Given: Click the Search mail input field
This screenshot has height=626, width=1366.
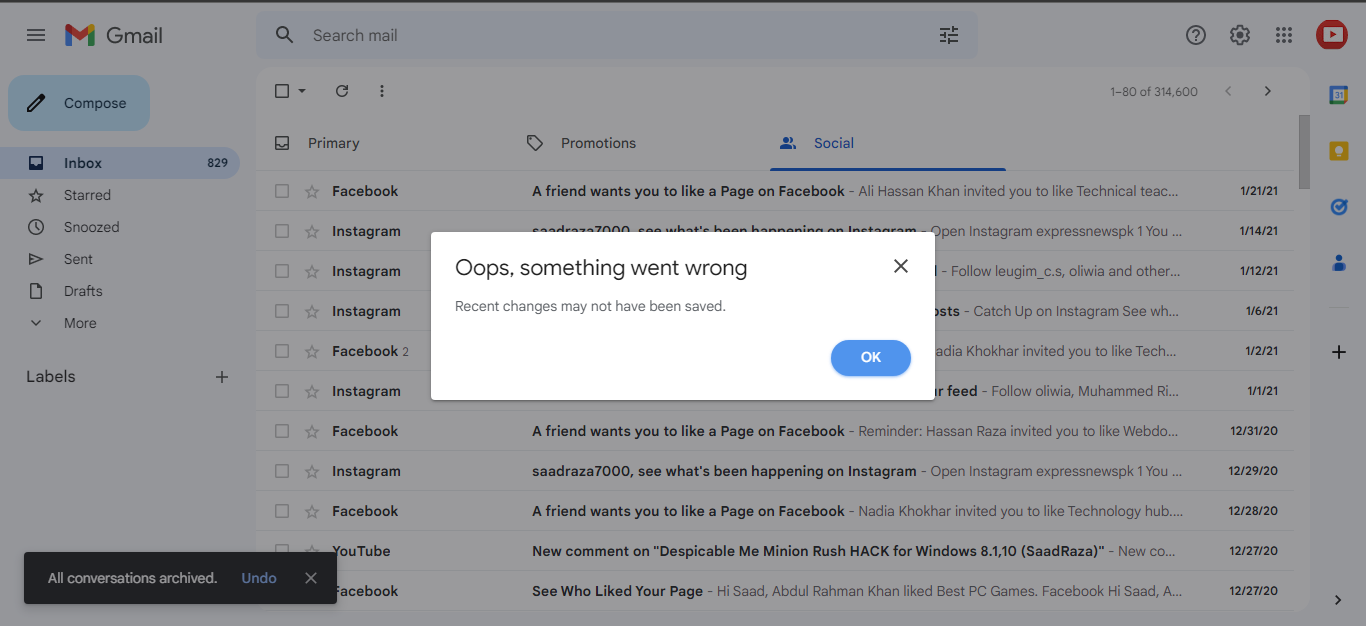Looking at the screenshot, I should 616,35.
